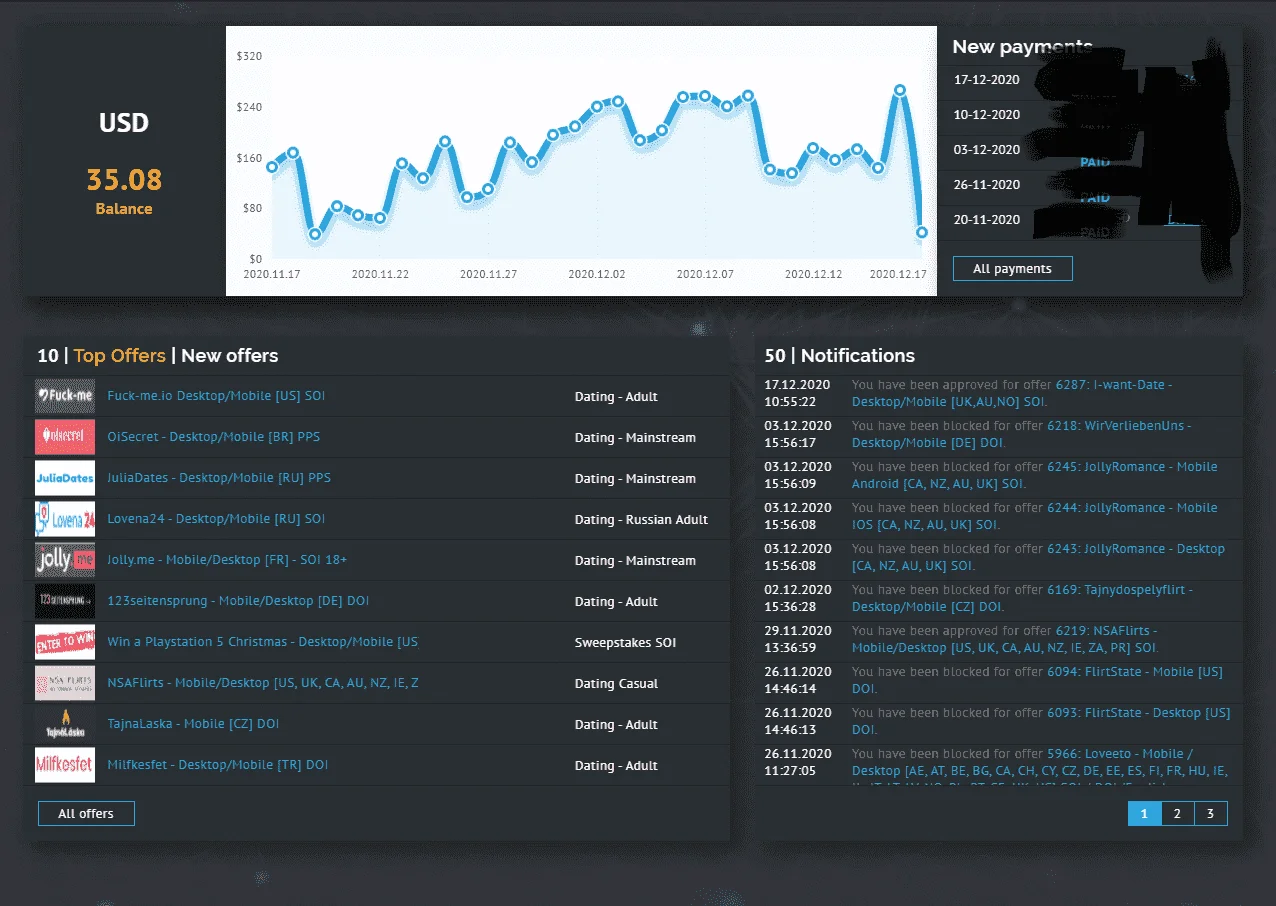Open notification link 6244: JollyRomance Mobile IOS

tap(1035, 516)
